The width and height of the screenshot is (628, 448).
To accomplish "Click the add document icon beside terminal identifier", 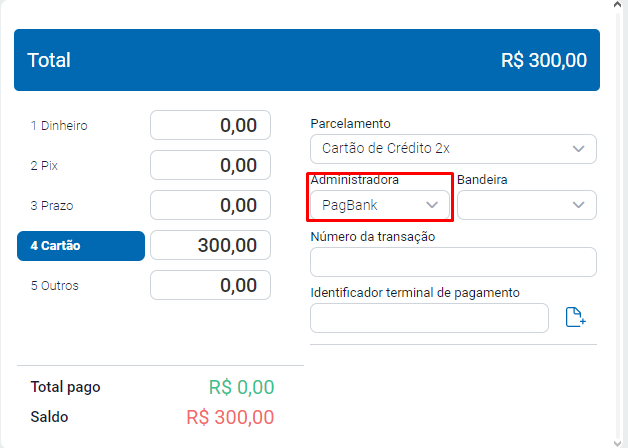I will point(574,318).
